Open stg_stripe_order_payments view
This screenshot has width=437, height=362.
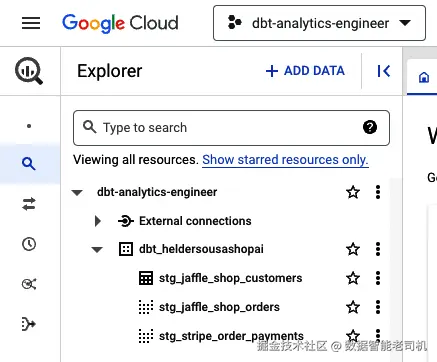(231, 336)
